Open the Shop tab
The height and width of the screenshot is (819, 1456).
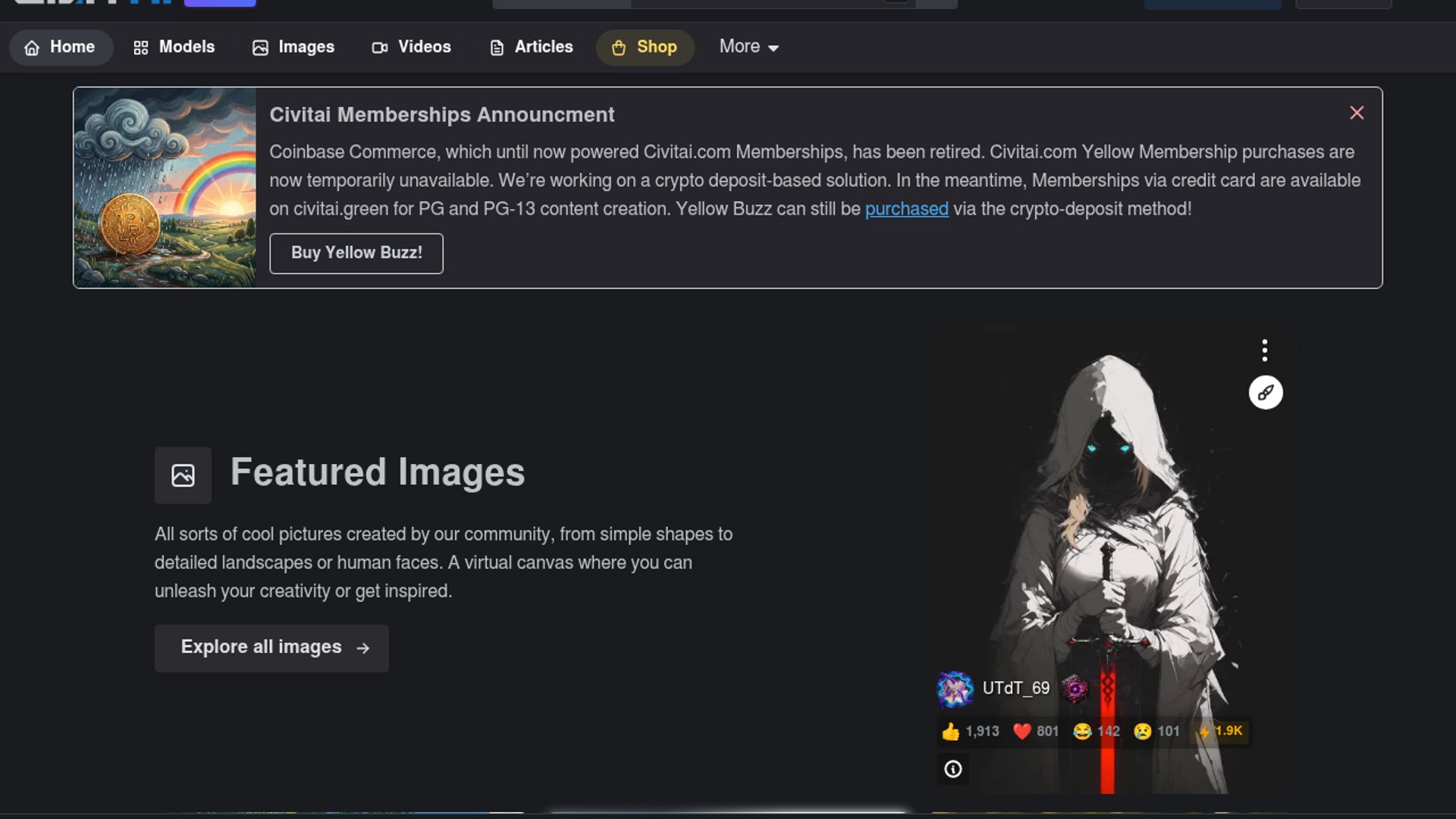pos(645,47)
